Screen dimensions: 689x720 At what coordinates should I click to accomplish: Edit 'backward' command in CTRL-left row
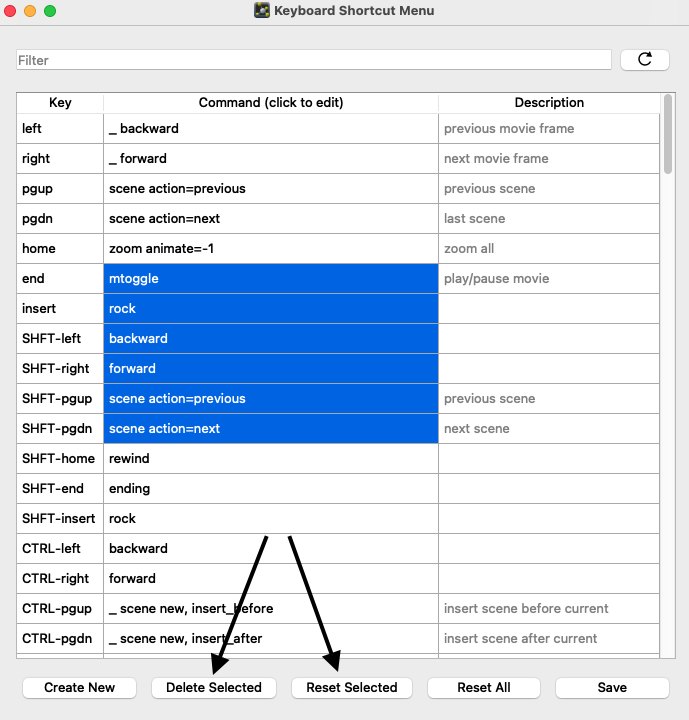pyautogui.click(x=271, y=549)
